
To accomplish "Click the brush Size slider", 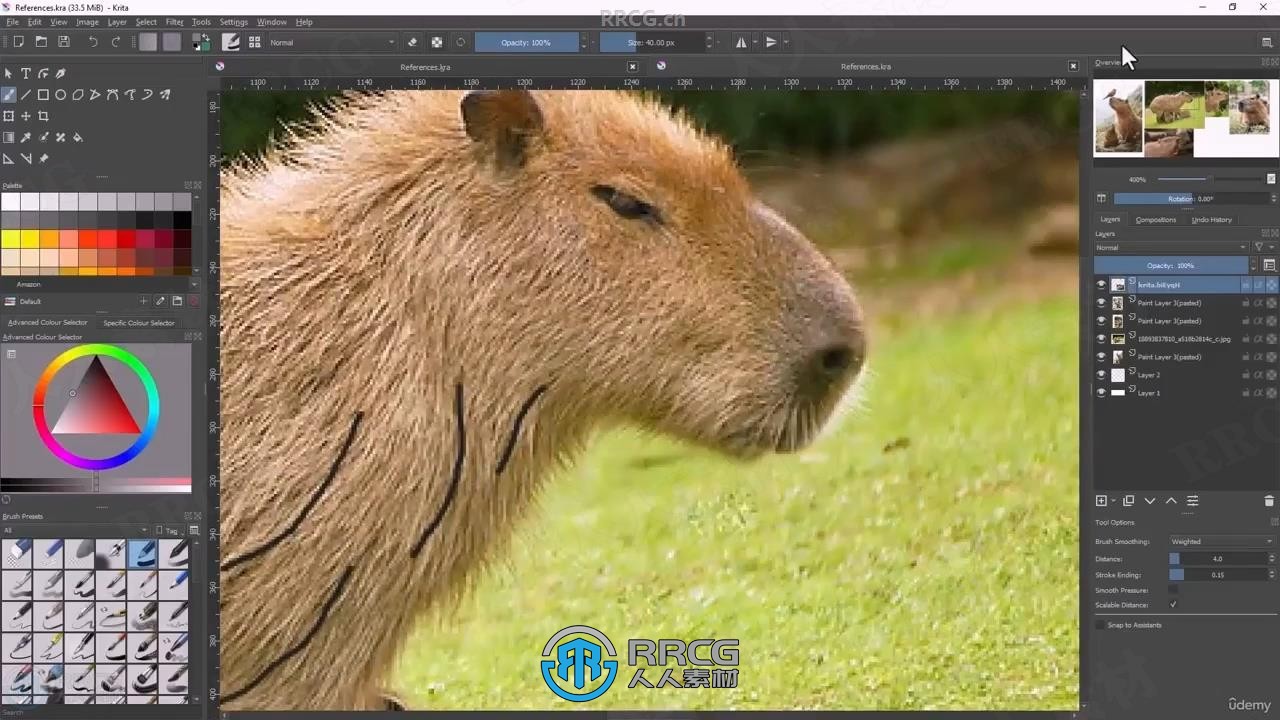I will pyautogui.click(x=651, y=42).
